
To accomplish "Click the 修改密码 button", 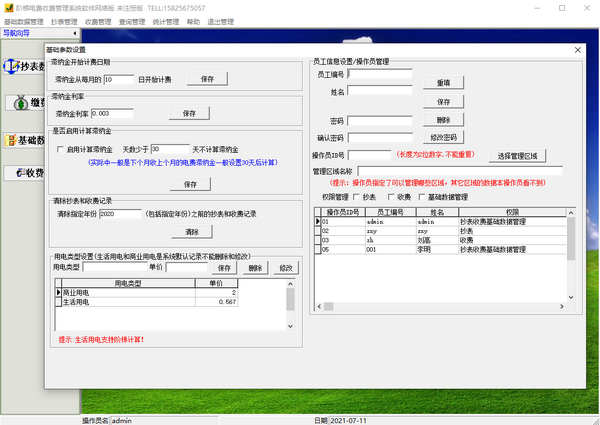I will pyautogui.click(x=443, y=137).
